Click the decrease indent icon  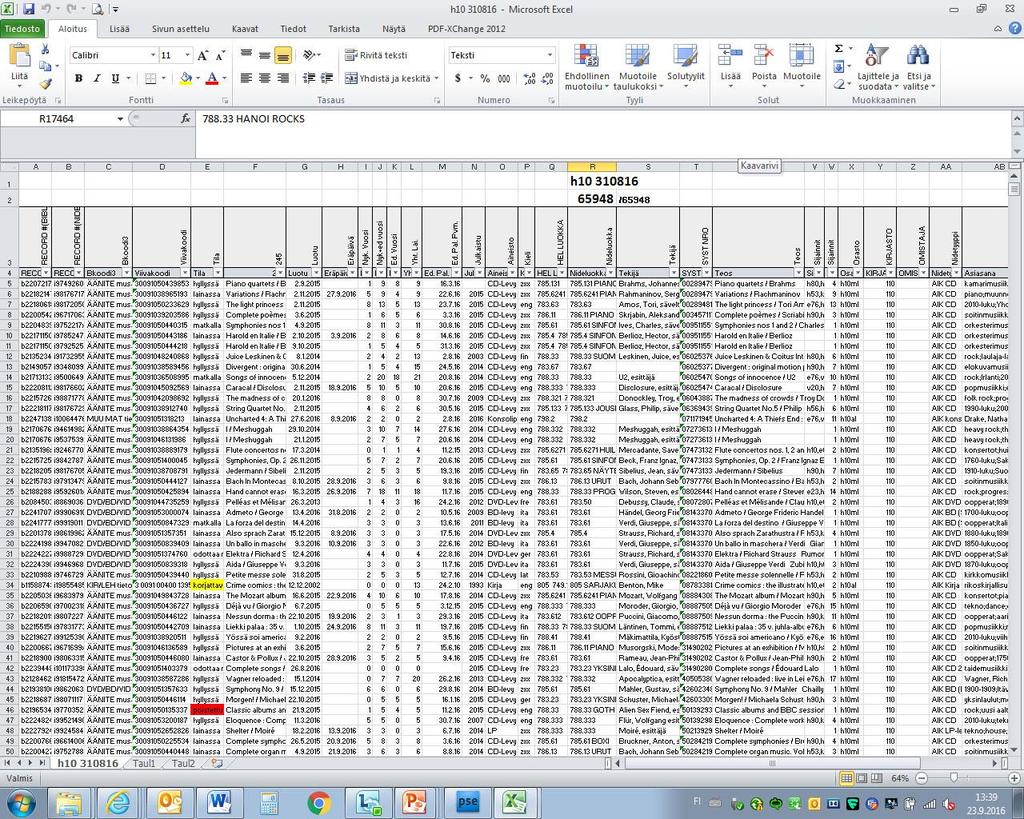tap(310, 78)
